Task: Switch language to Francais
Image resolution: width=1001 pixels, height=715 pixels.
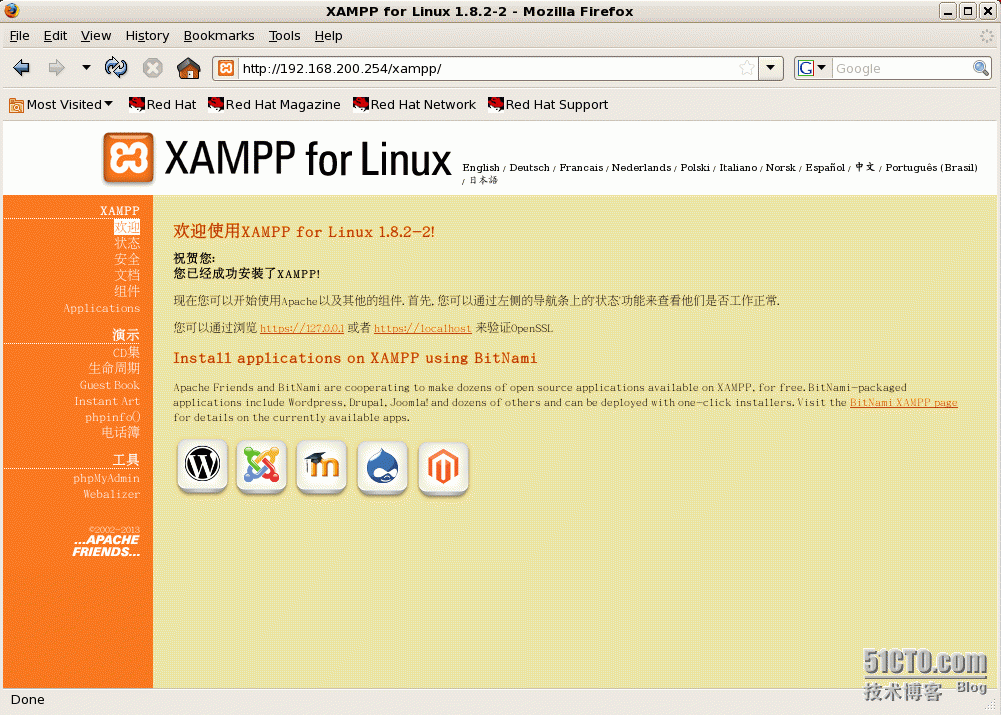Action: (x=581, y=167)
